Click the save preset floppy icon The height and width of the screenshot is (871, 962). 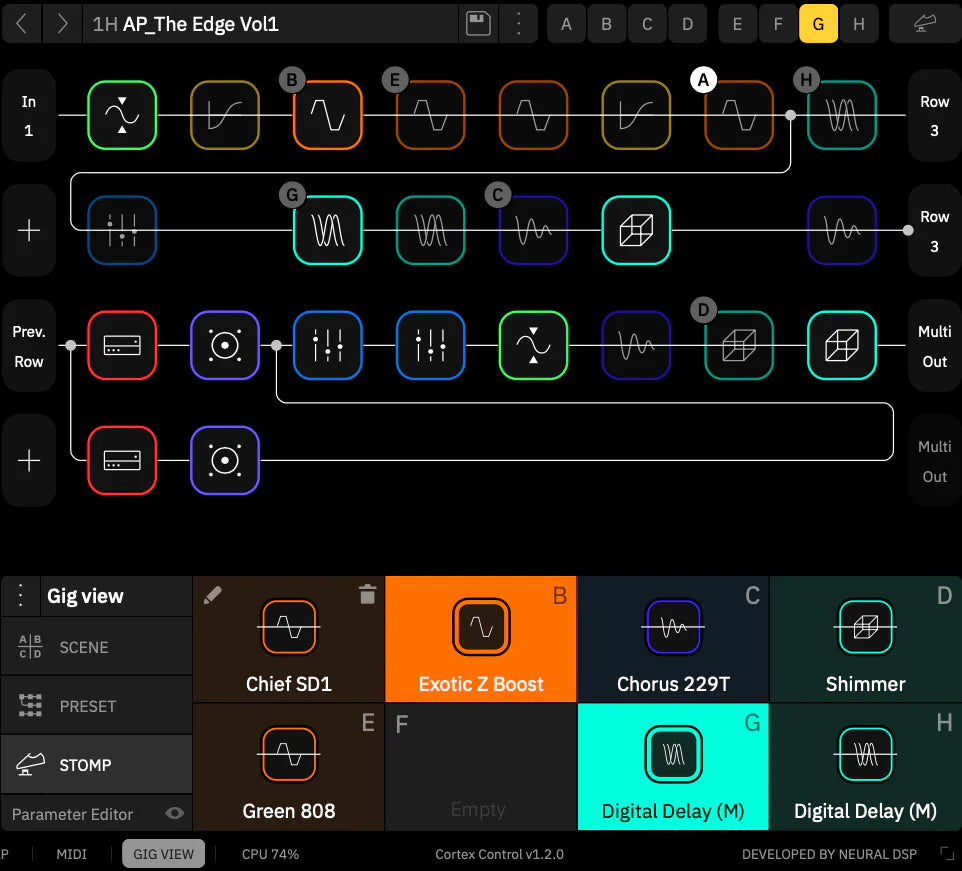[478, 23]
